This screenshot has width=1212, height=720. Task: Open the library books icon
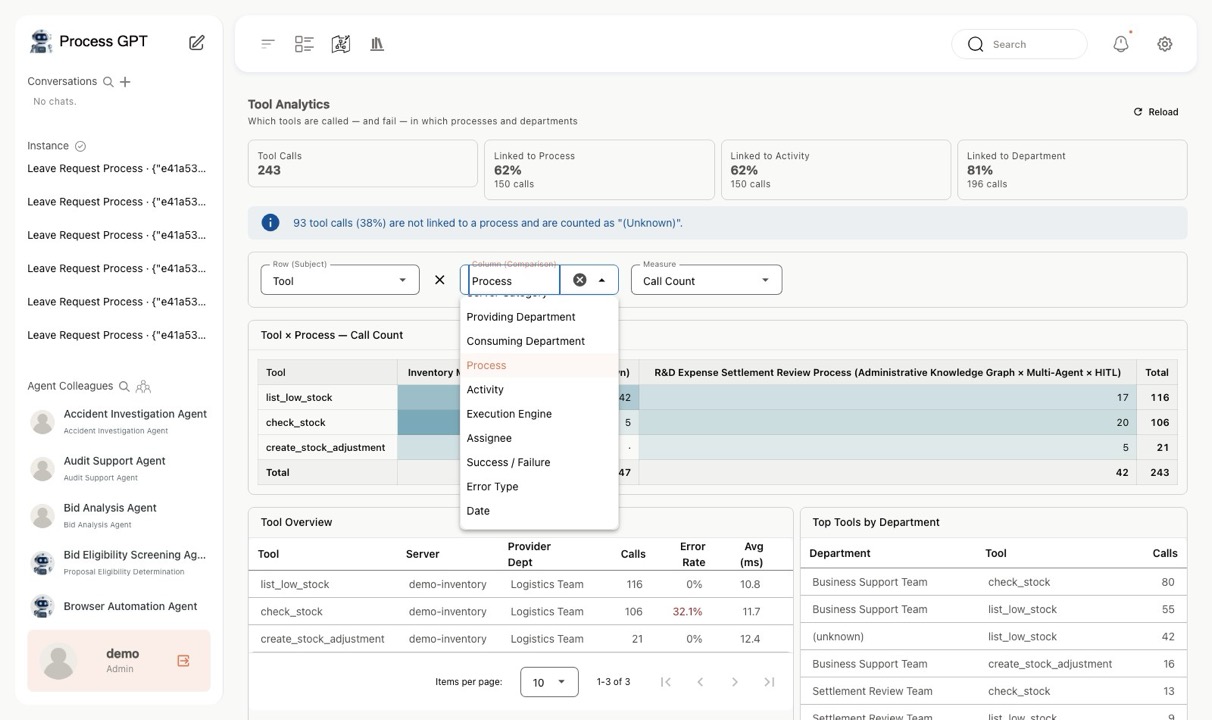(x=377, y=44)
